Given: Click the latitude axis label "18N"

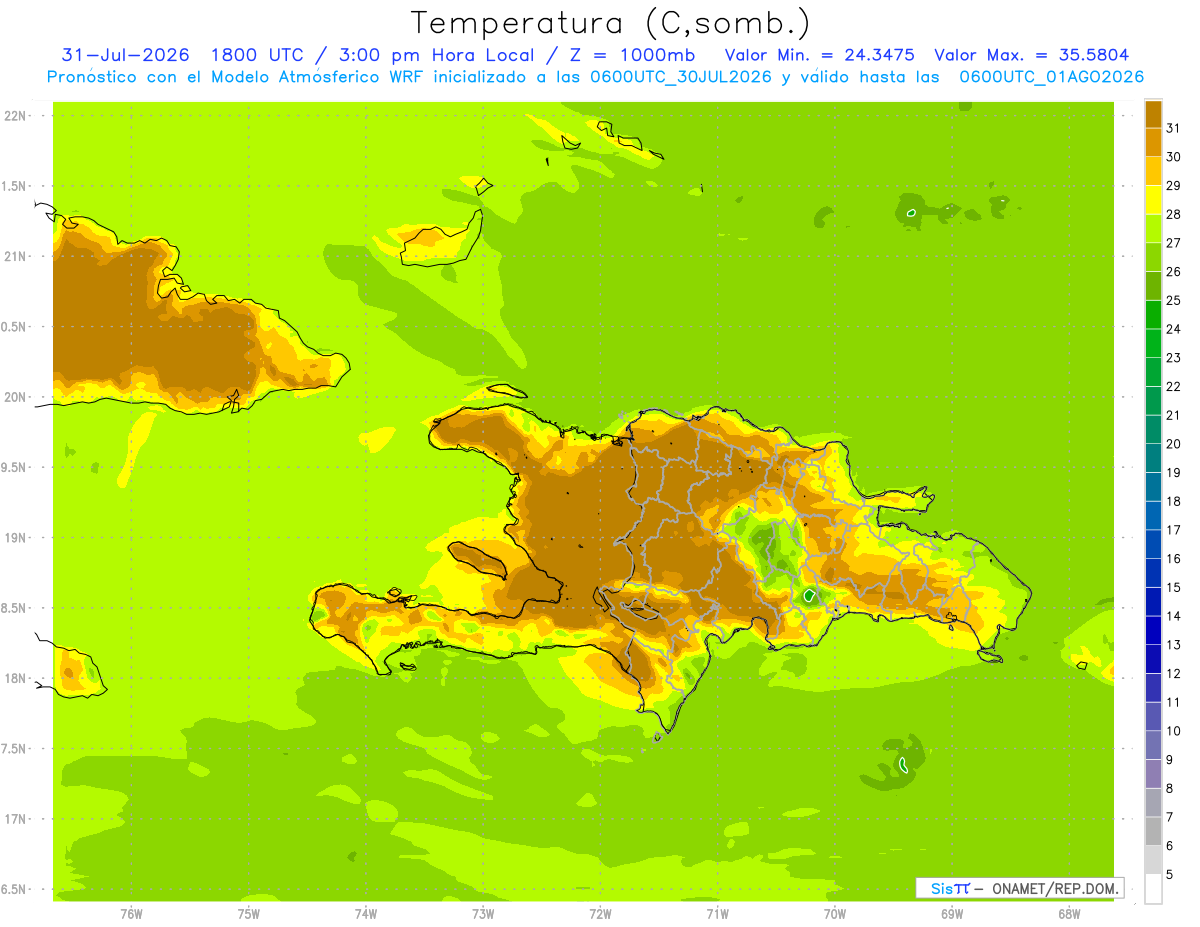Looking at the screenshot, I should coord(14,679).
